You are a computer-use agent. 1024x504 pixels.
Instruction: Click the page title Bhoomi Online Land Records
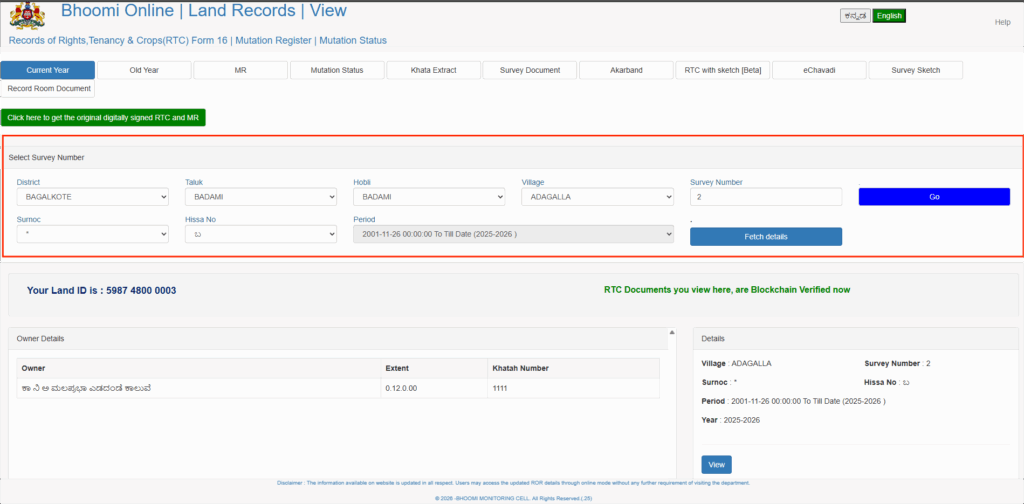coord(204,10)
